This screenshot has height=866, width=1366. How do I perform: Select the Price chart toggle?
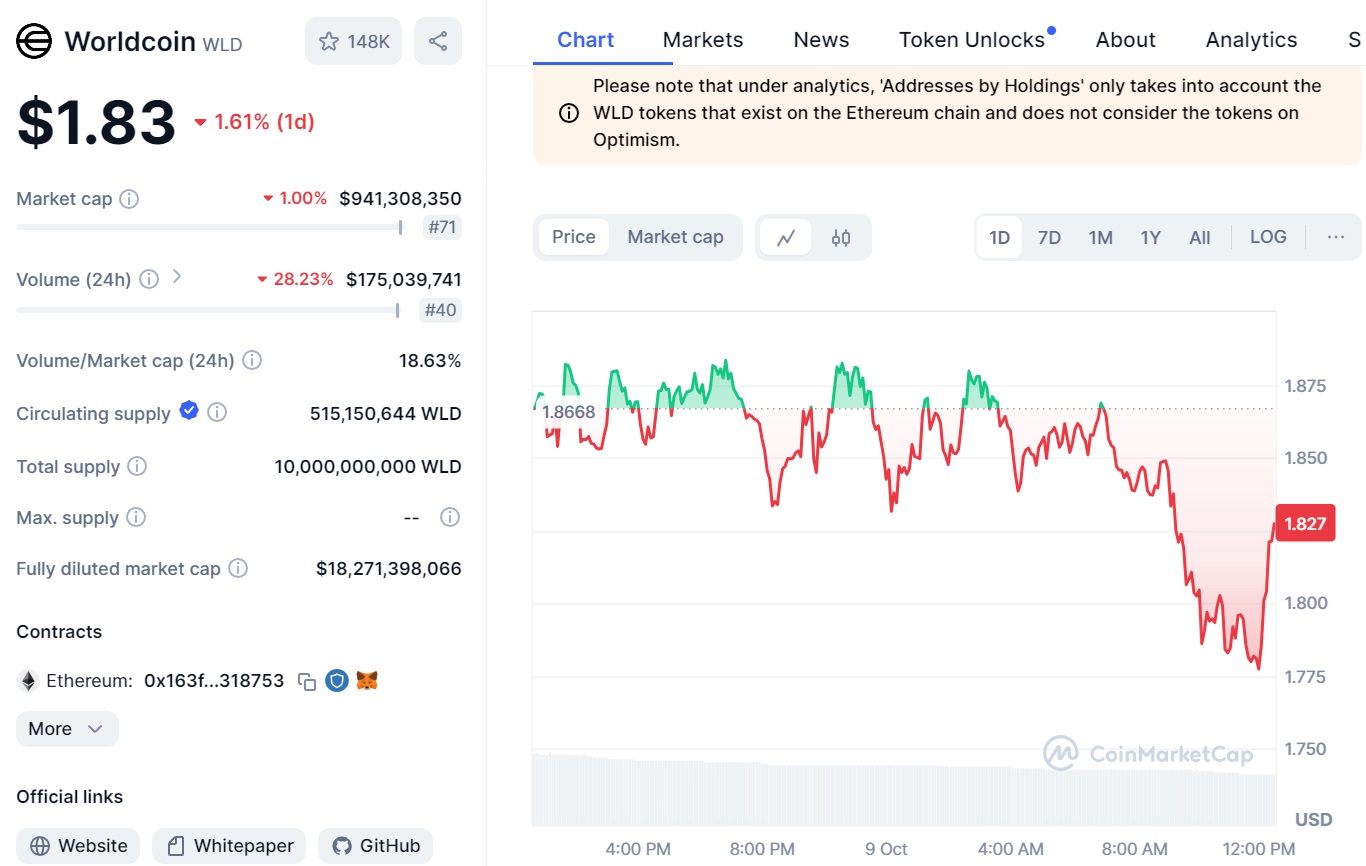pyautogui.click(x=574, y=237)
